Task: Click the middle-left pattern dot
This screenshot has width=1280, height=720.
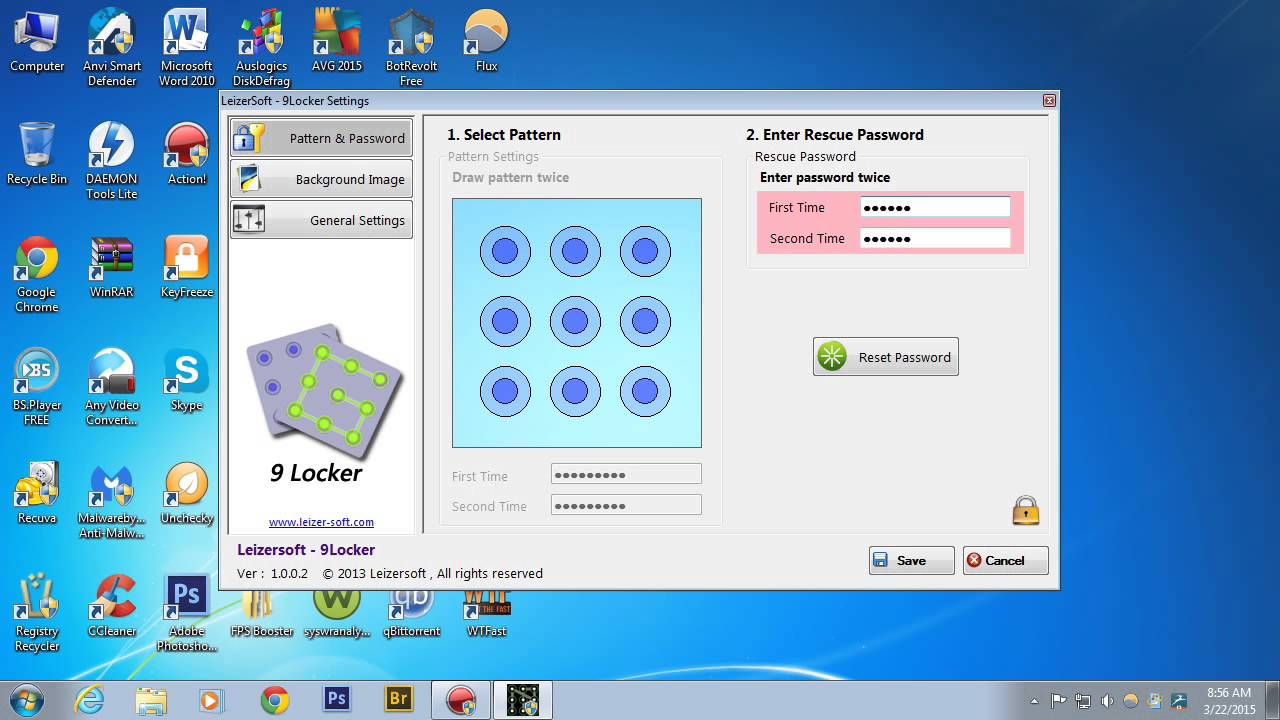Action: coord(505,321)
